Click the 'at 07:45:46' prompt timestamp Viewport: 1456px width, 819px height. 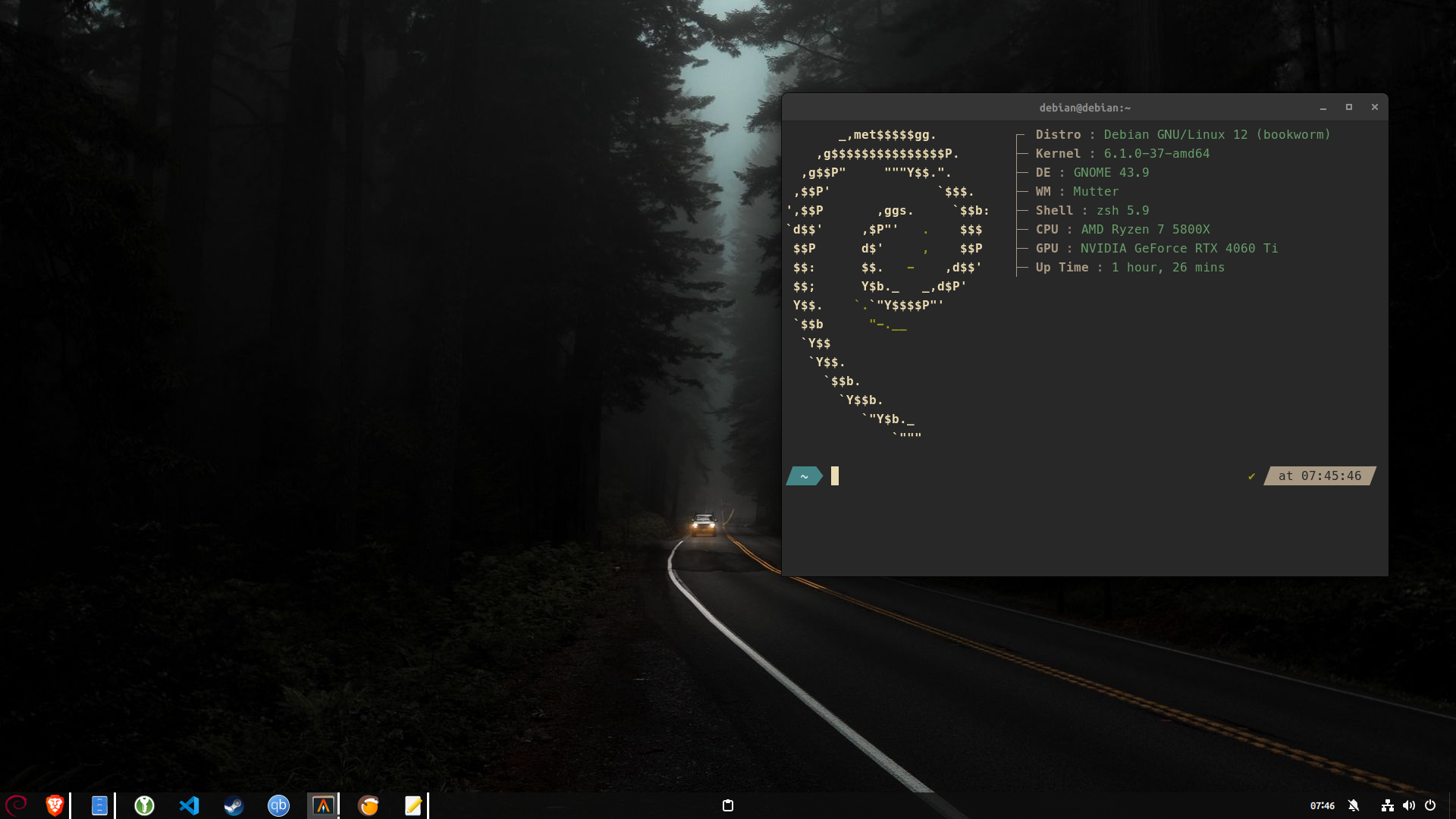(x=1319, y=475)
